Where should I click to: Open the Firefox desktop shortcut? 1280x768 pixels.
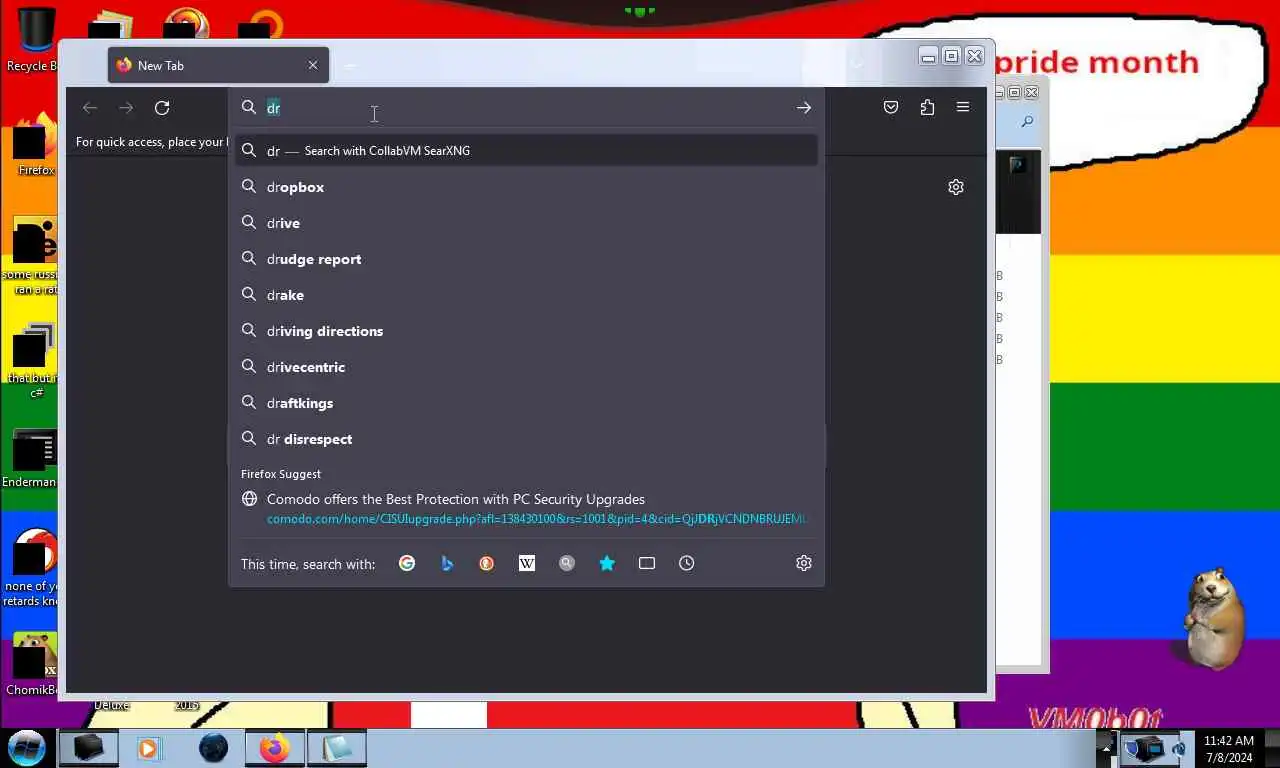tap(34, 145)
